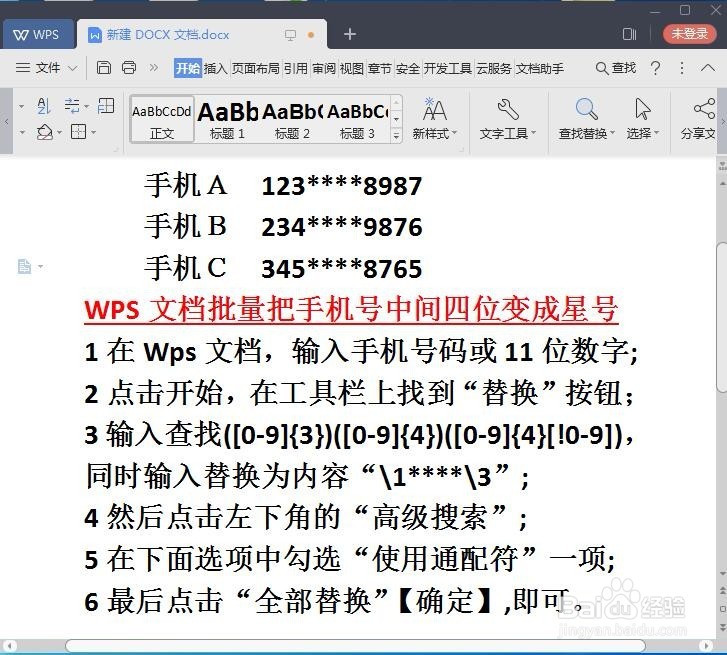This screenshot has width=727, height=655.
Task: Apply the 标题 1 style
Action: point(227,120)
